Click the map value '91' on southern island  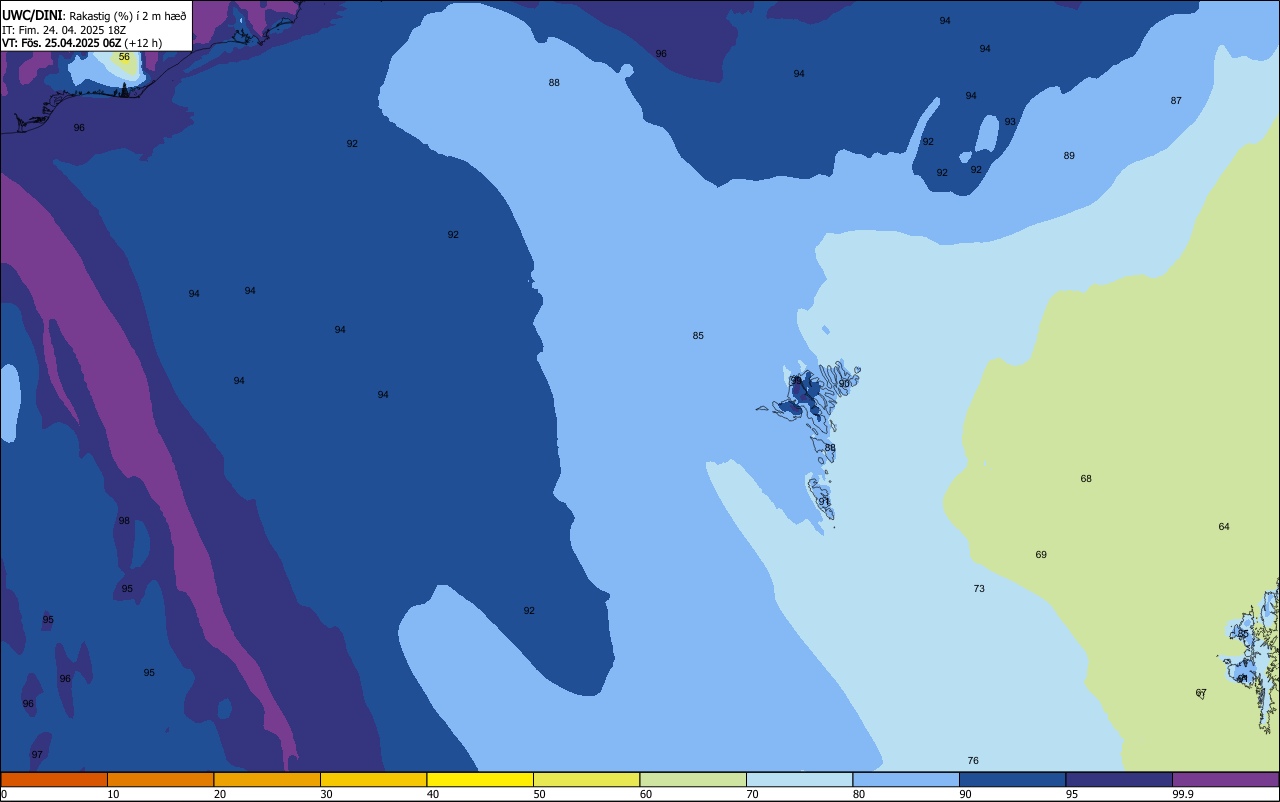coord(824,502)
